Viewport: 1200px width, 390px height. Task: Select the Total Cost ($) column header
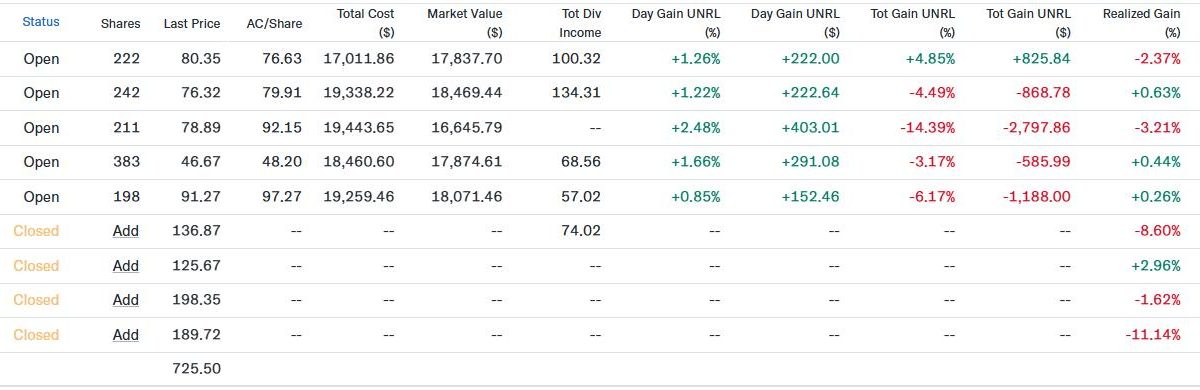point(365,22)
